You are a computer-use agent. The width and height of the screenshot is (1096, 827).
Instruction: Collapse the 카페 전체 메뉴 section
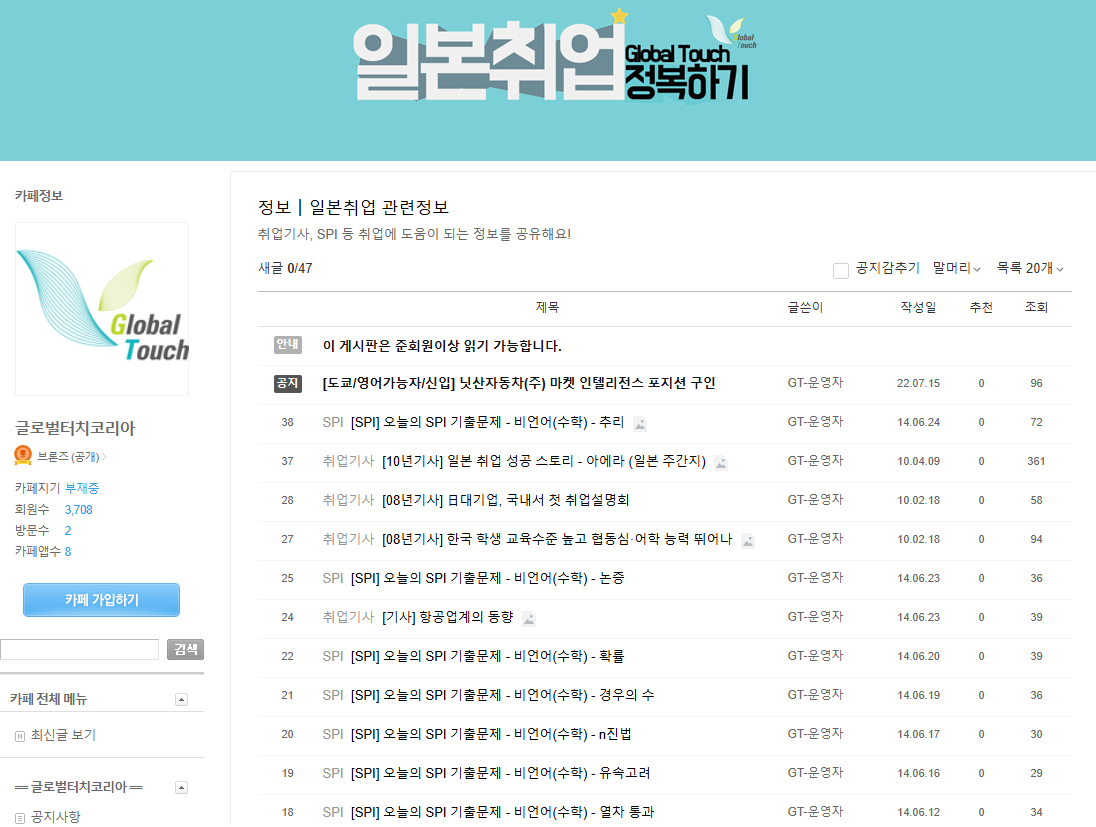(182, 700)
